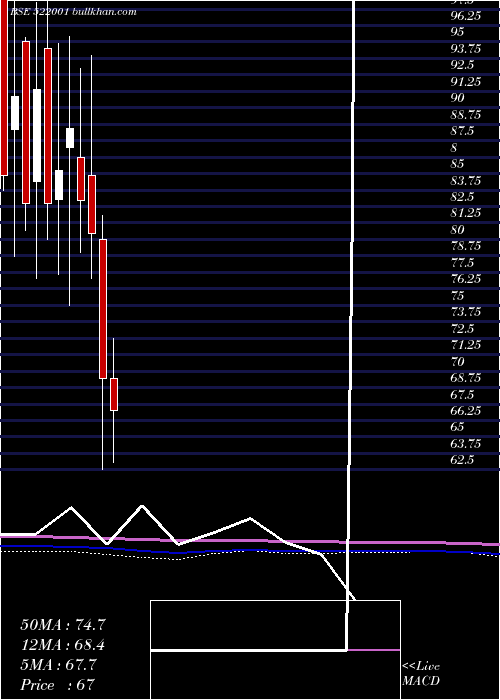Click the 90 price axis label
The width and height of the screenshot is (500, 700).
tap(457, 98)
